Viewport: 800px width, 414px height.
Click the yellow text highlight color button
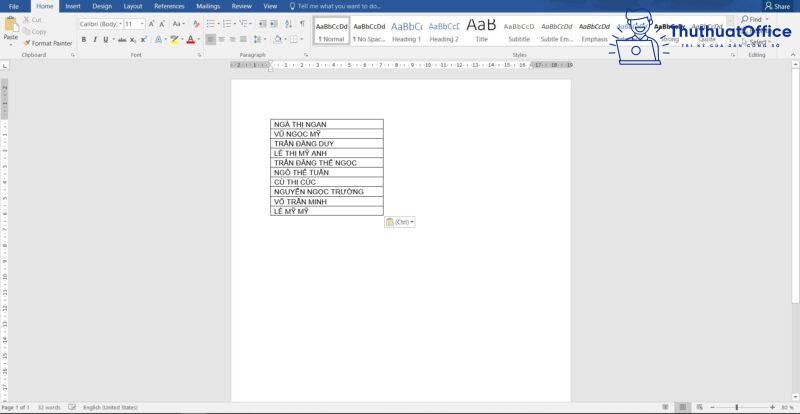(174, 39)
